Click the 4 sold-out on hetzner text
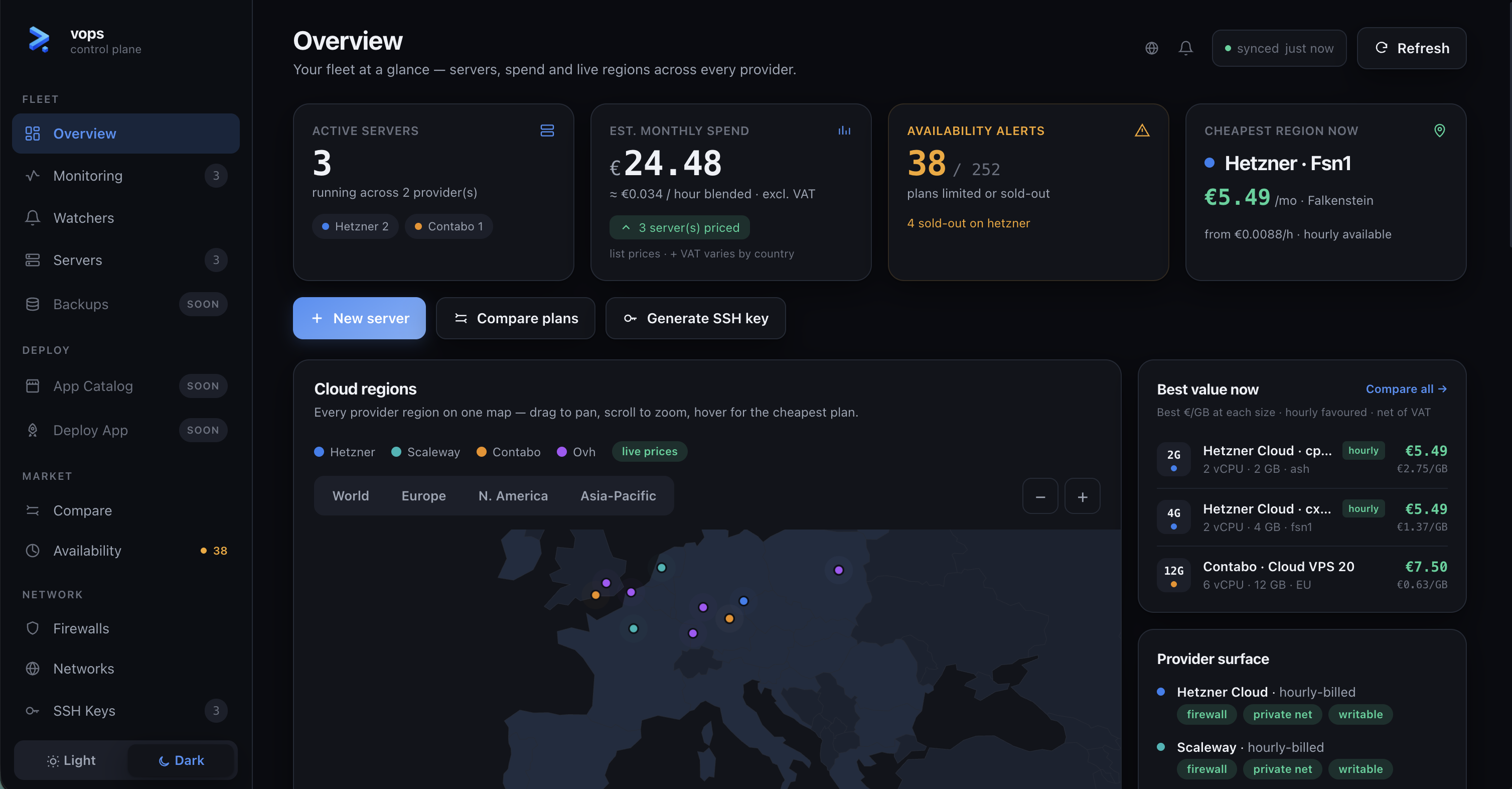Image resolution: width=1512 pixels, height=789 pixels. [969, 223]
